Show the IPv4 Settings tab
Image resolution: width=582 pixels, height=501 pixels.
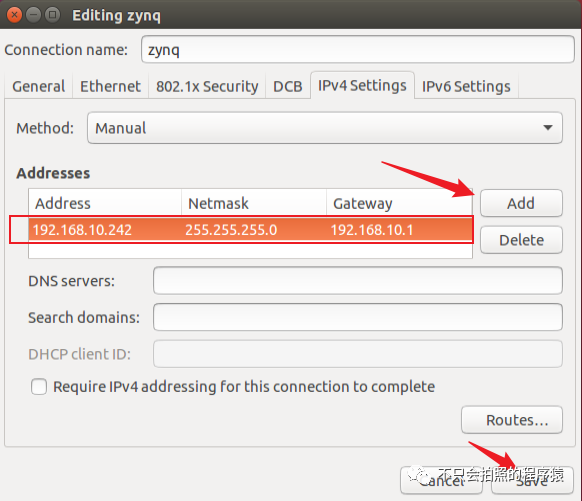click(x=362, y=85)
